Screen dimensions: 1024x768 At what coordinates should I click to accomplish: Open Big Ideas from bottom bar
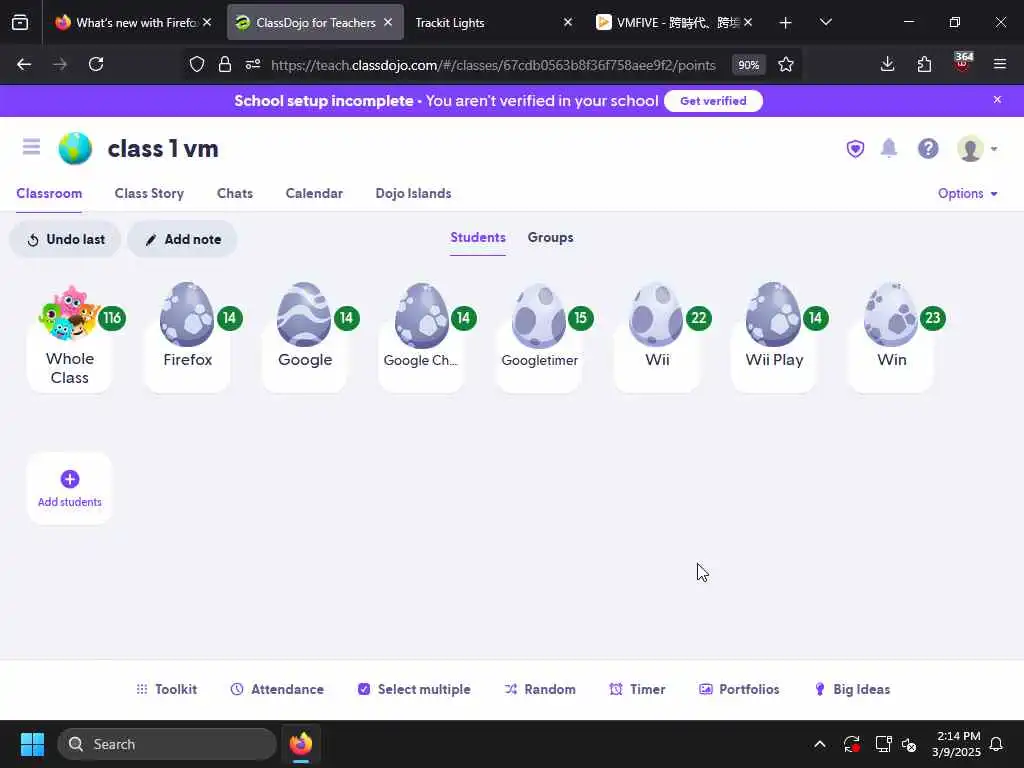pos(852,689)
